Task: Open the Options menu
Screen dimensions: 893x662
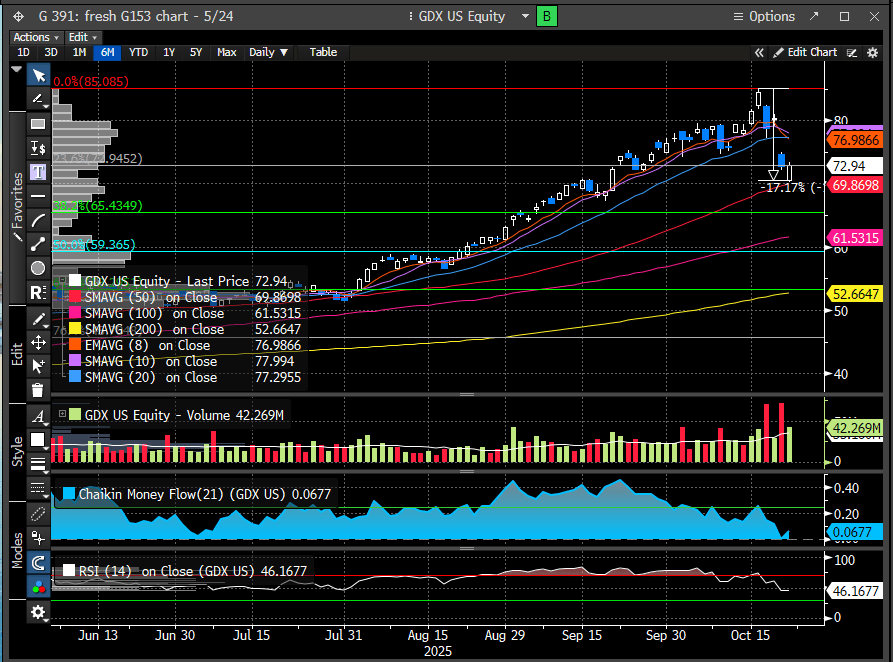Action: pyautogui.click(x=764, y=17)
